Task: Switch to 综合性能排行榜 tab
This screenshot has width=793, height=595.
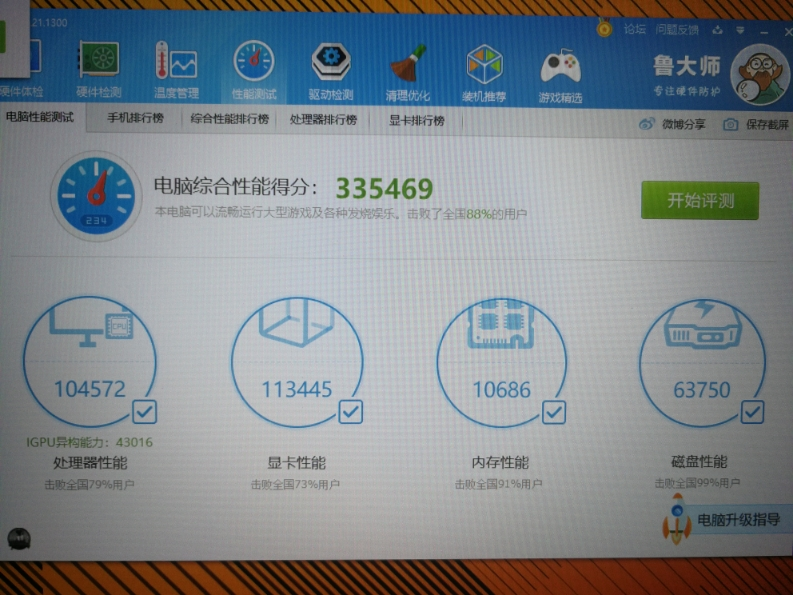Action: pos(229,119)
